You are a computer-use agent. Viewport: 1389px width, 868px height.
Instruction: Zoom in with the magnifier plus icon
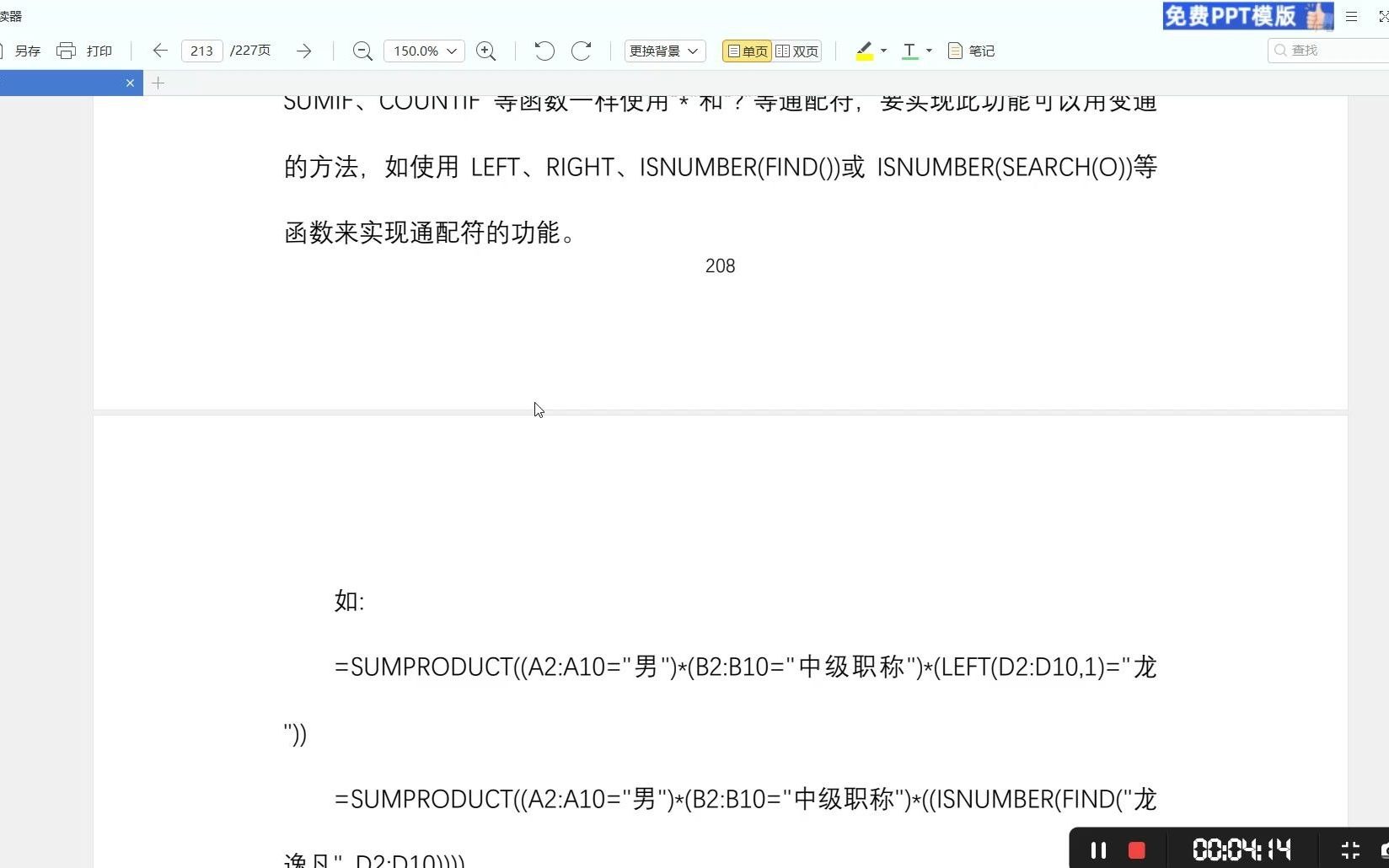point(486,51)
